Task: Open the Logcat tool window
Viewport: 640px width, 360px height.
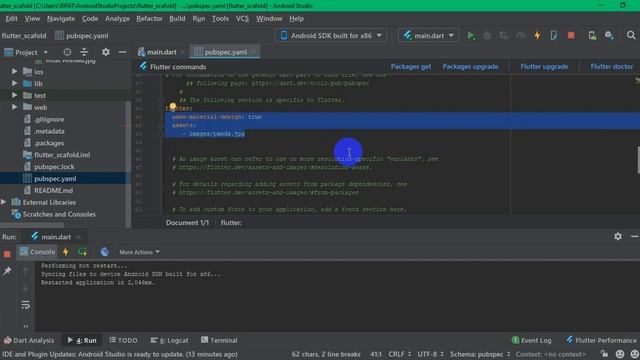Action: tap(169, 340)
